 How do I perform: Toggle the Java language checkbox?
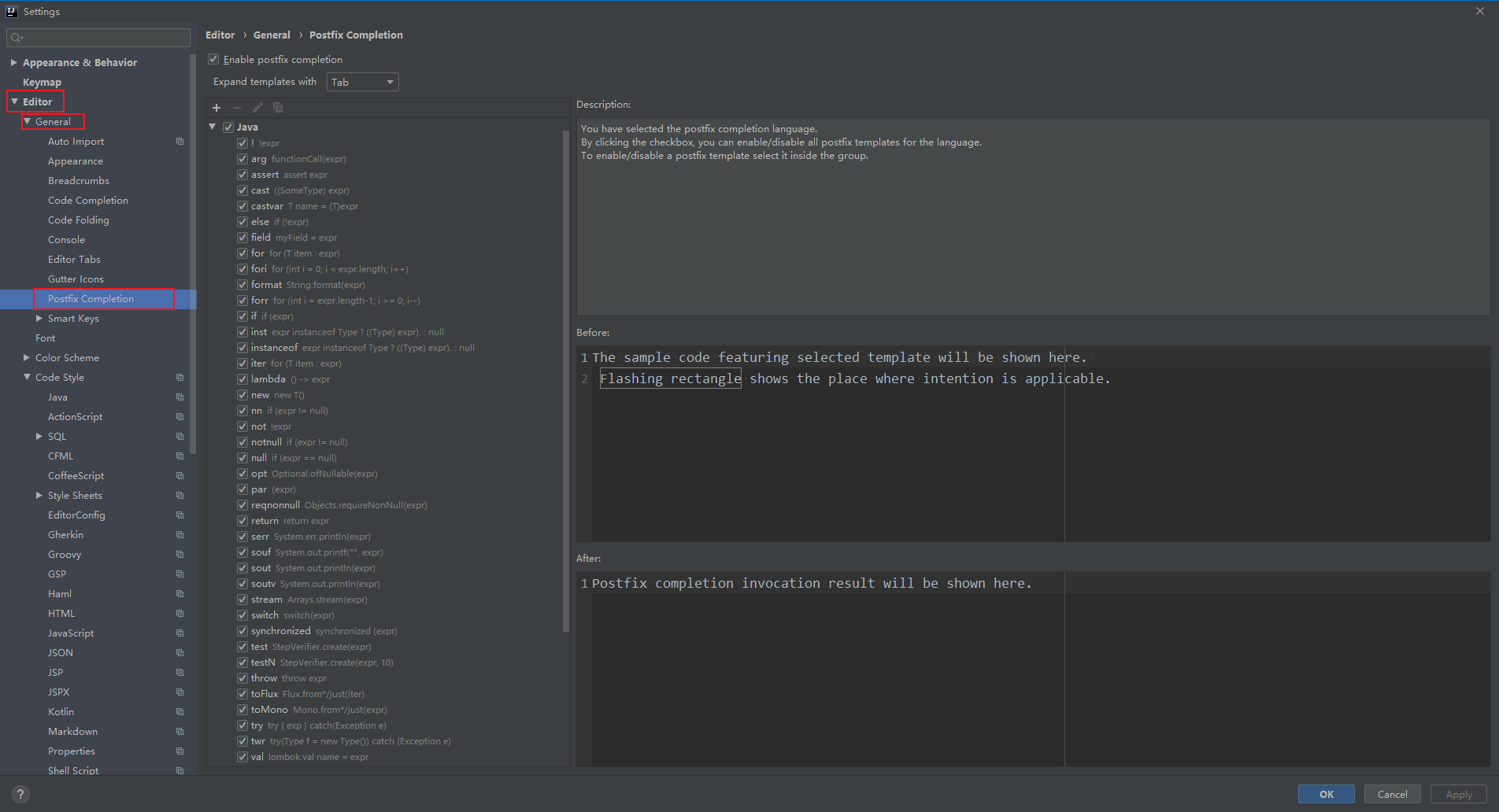228,126
